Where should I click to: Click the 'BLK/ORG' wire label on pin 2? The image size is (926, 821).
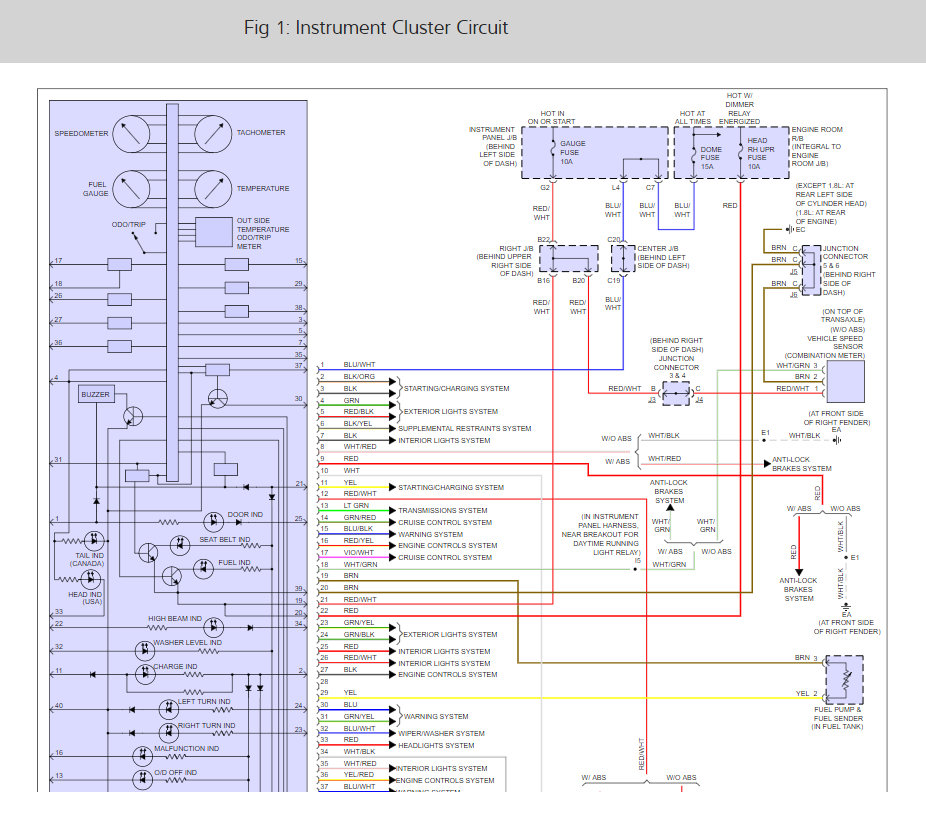point(359,376)
